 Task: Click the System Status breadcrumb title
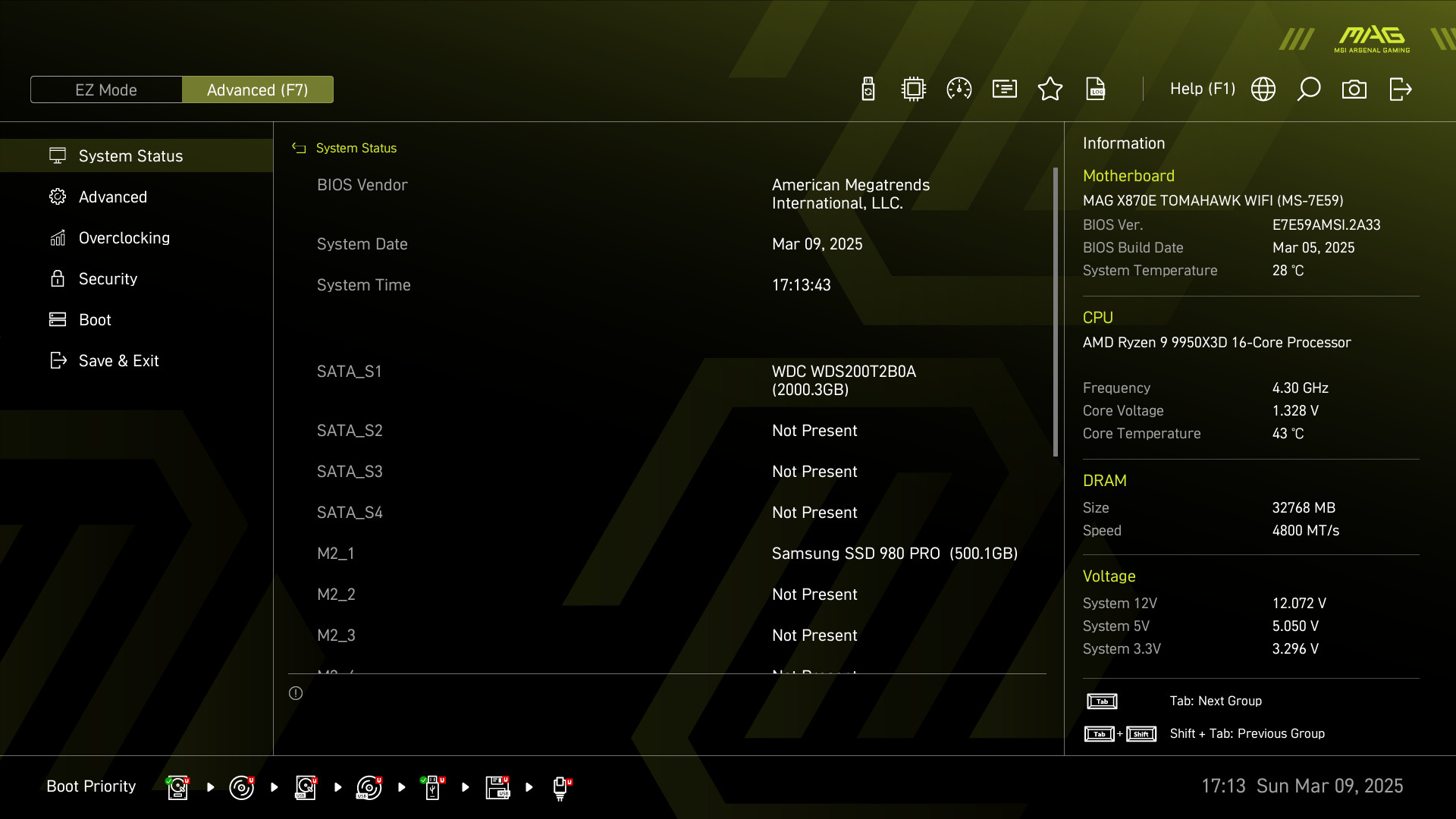point(356,149)
